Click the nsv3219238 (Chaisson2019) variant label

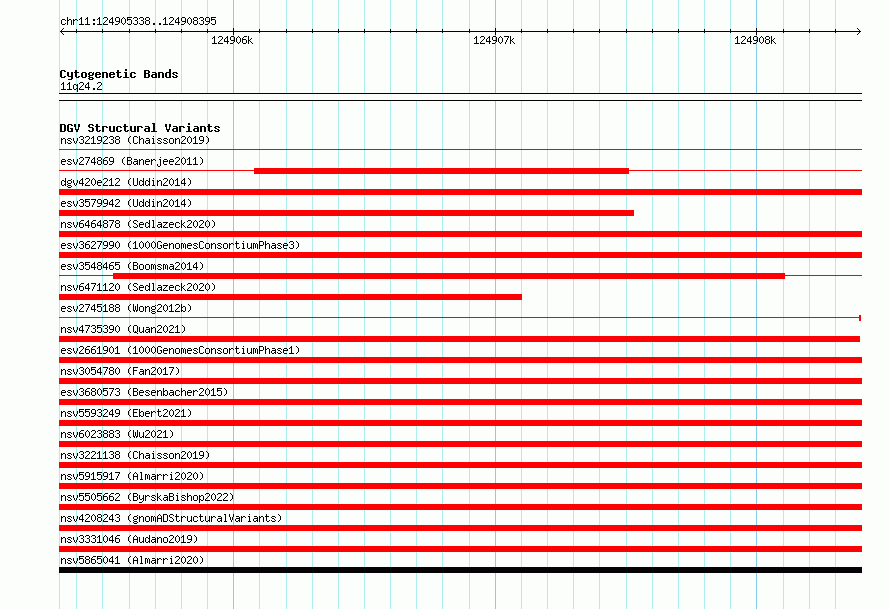pyautogui.click(x=135, y=140)
